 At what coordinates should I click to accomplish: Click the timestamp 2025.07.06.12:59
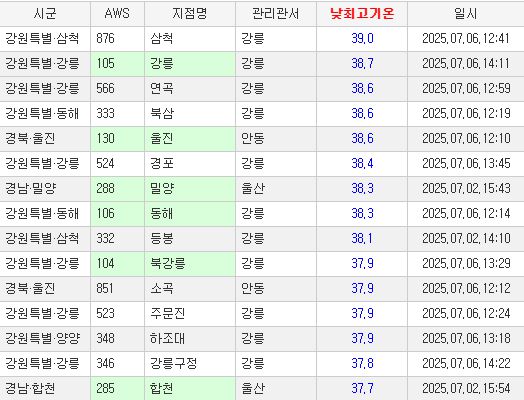click(x=466, y=89)
